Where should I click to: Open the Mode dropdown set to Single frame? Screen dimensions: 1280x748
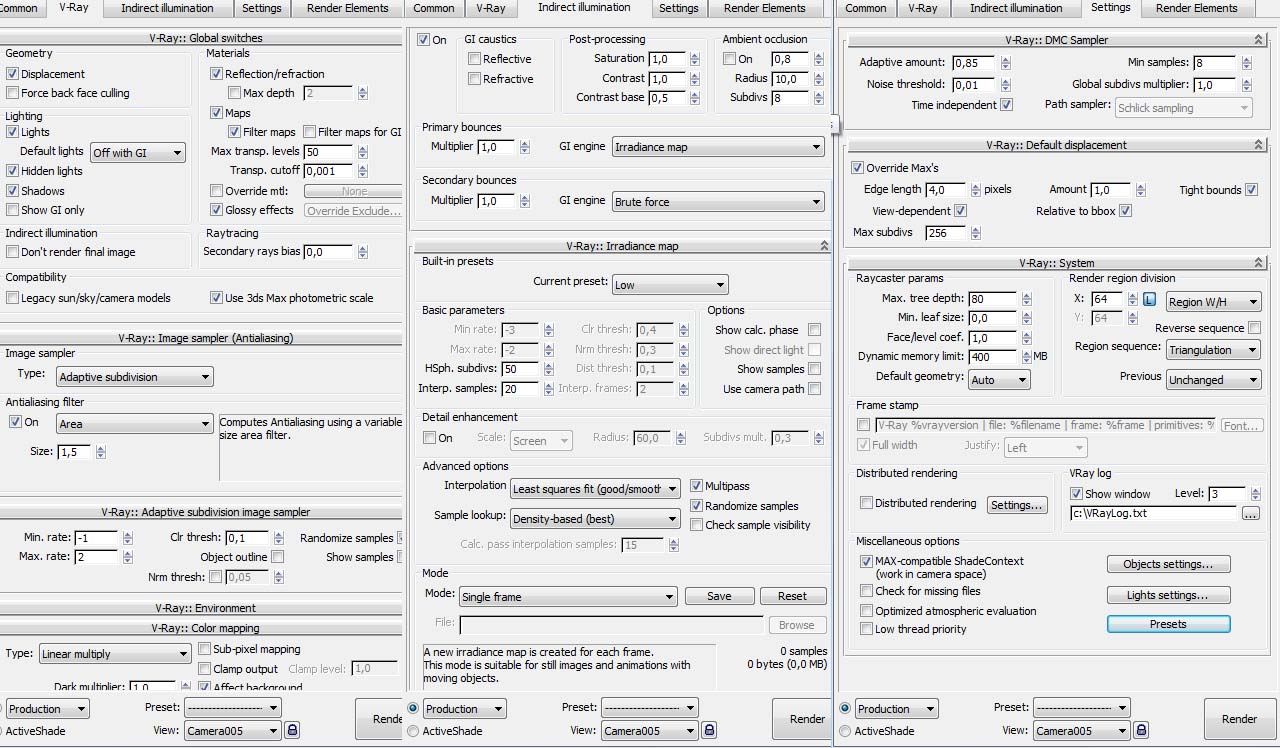pyautogui.click(x=568, y=597)
